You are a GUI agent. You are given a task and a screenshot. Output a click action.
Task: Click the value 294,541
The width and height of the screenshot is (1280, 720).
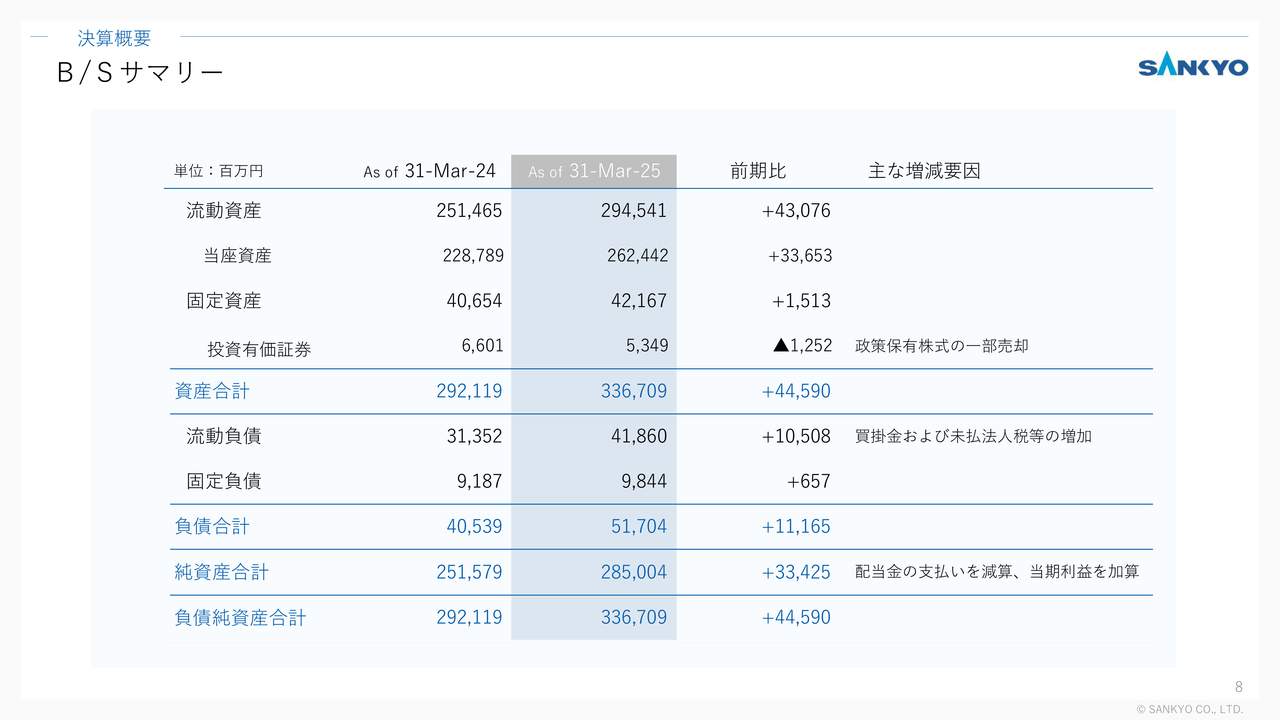click(634, 211)
